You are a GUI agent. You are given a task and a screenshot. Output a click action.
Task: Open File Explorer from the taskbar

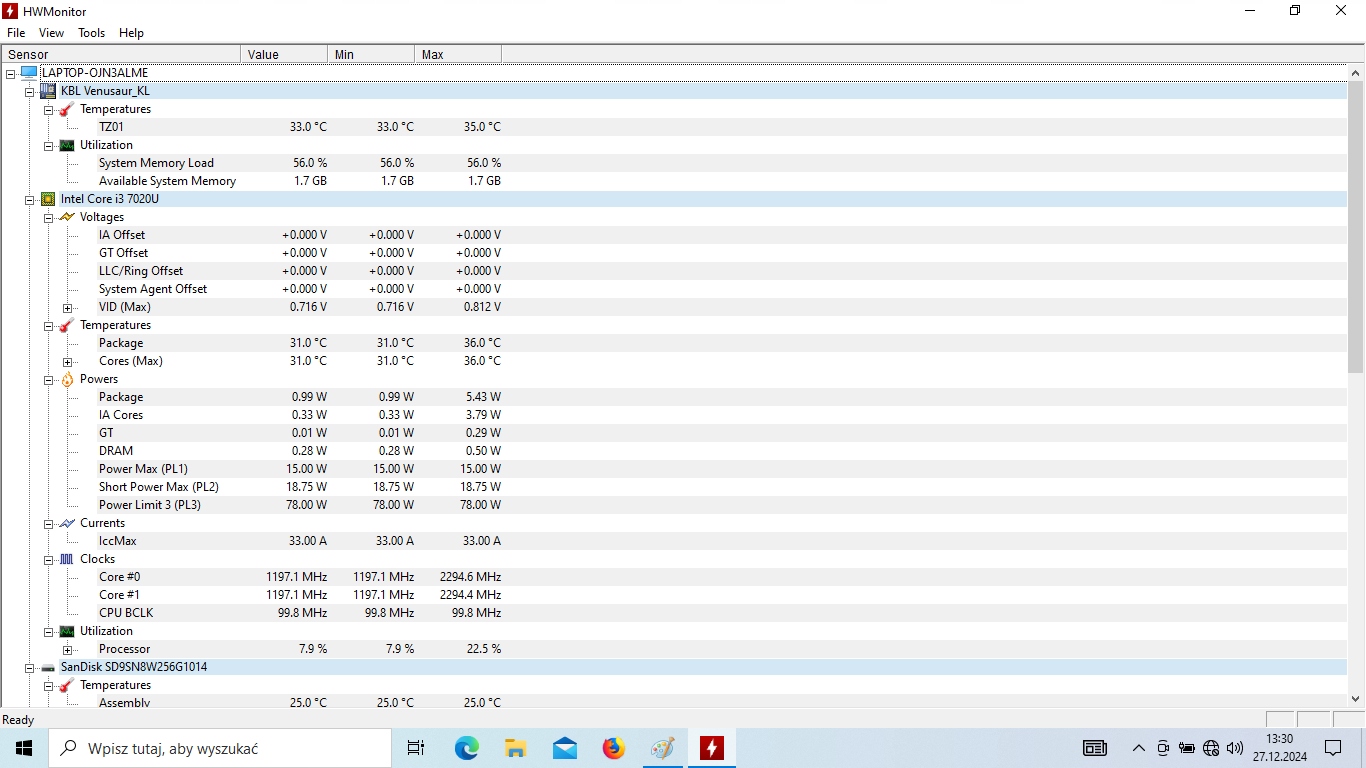[515, 748]
